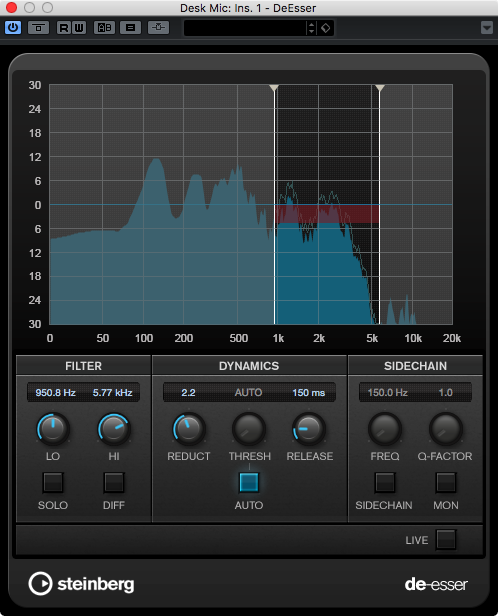Step presets with the up/down arrows
Image resolution: width=498 pixels, height=616 pixels.
click(x=311, y=28)
